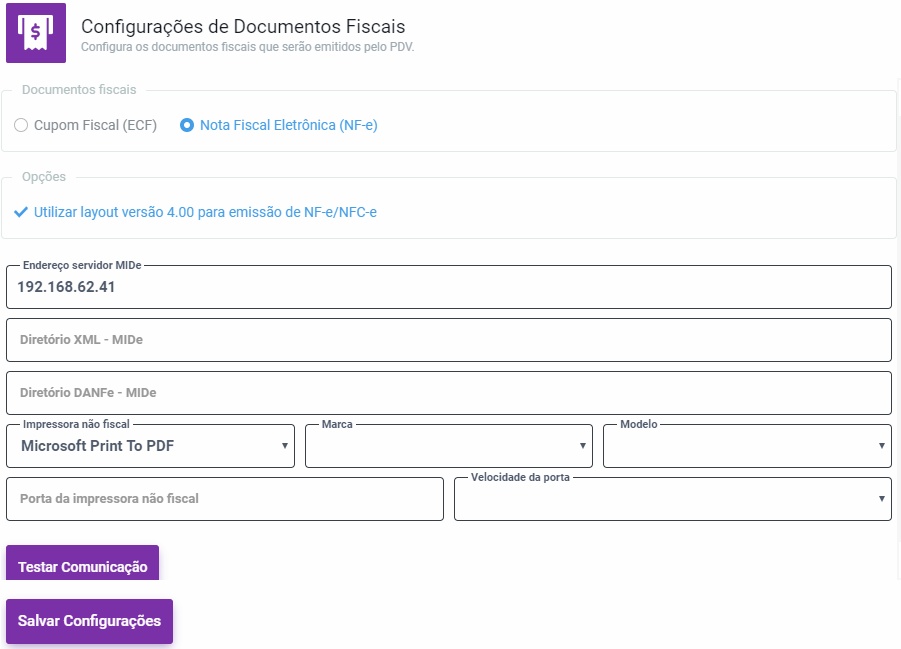Click the Configurações de Documentos Fiscais heading
The height and width of the screenshot is (649, 901).
tap(243, 27)
